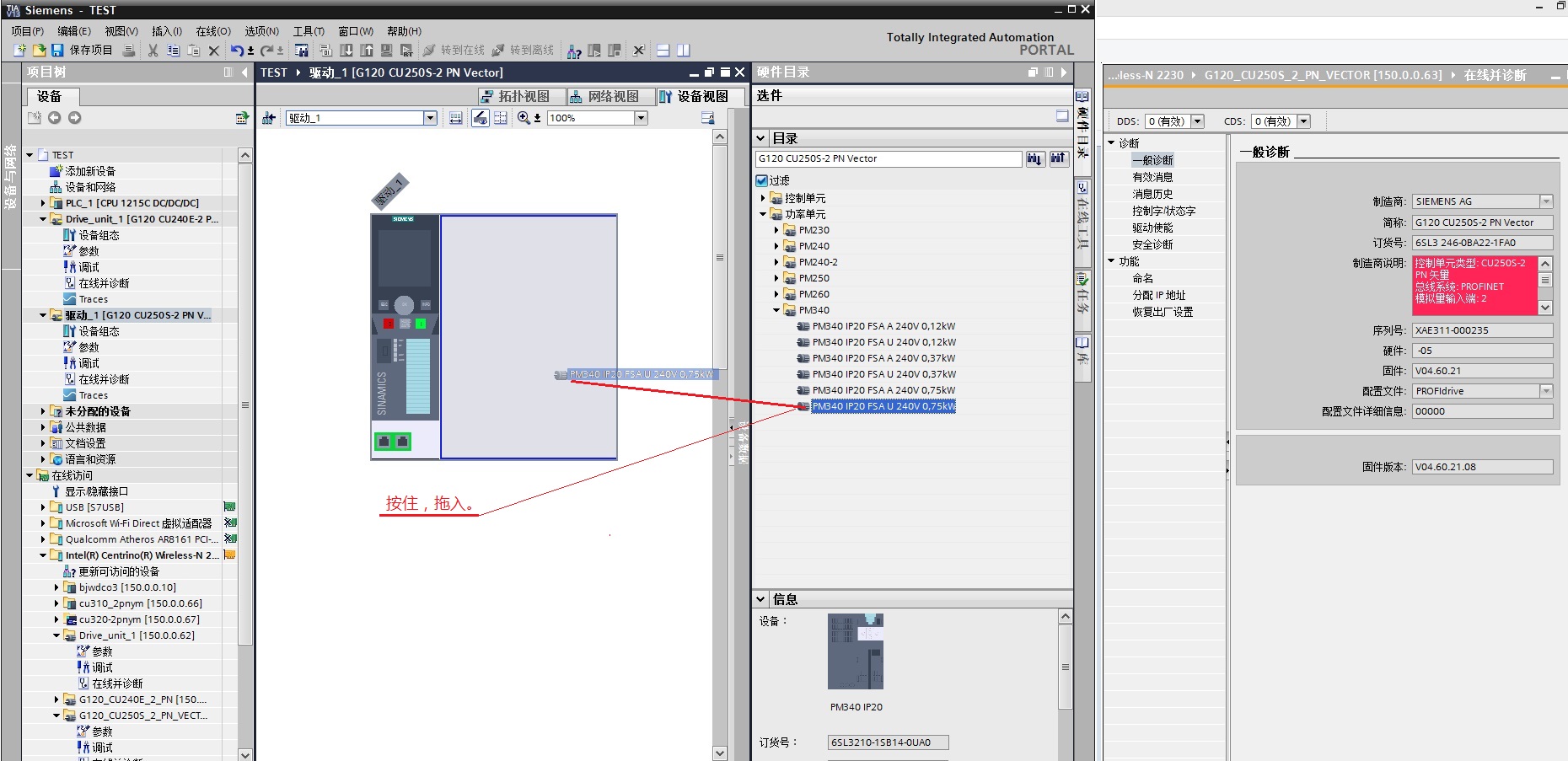Click the search downward icon in catalog
Screen dimensions: 1568x761
1035,158
